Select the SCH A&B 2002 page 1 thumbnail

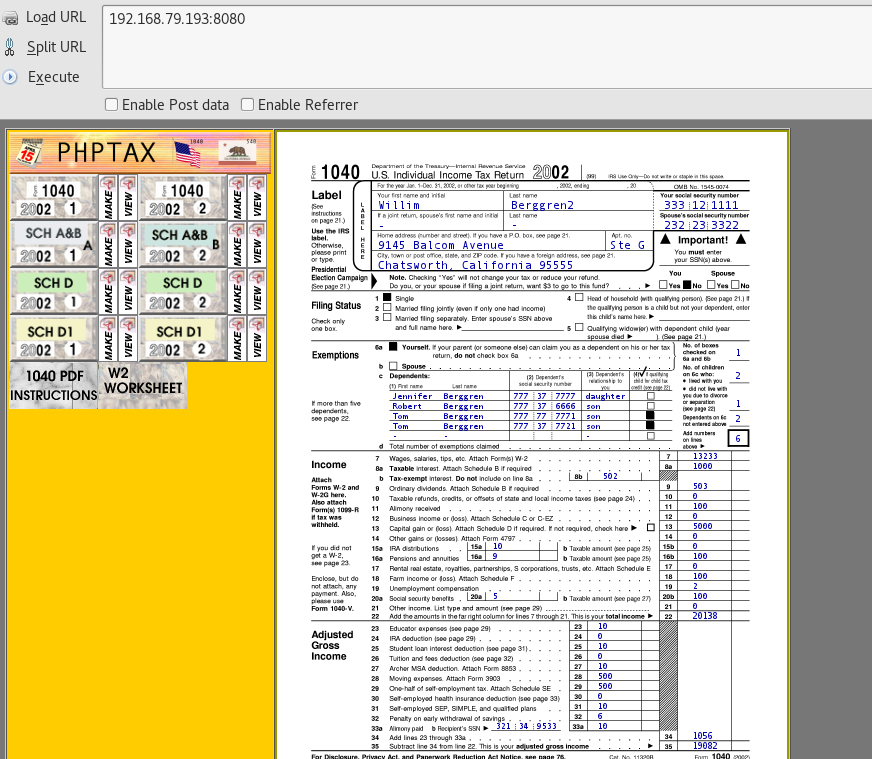point(54,245)
